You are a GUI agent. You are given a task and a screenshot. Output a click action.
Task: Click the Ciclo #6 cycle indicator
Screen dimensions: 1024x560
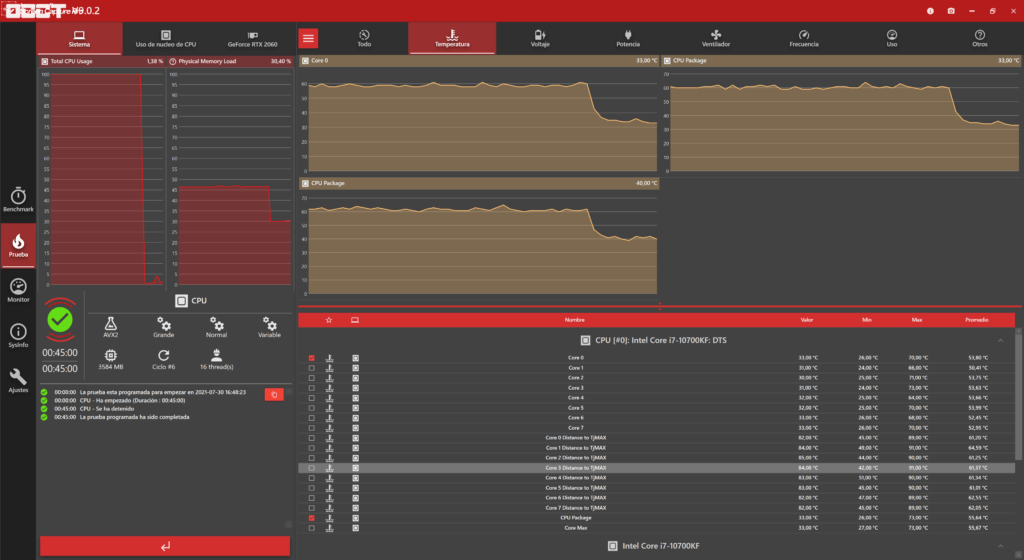[163, 359]
